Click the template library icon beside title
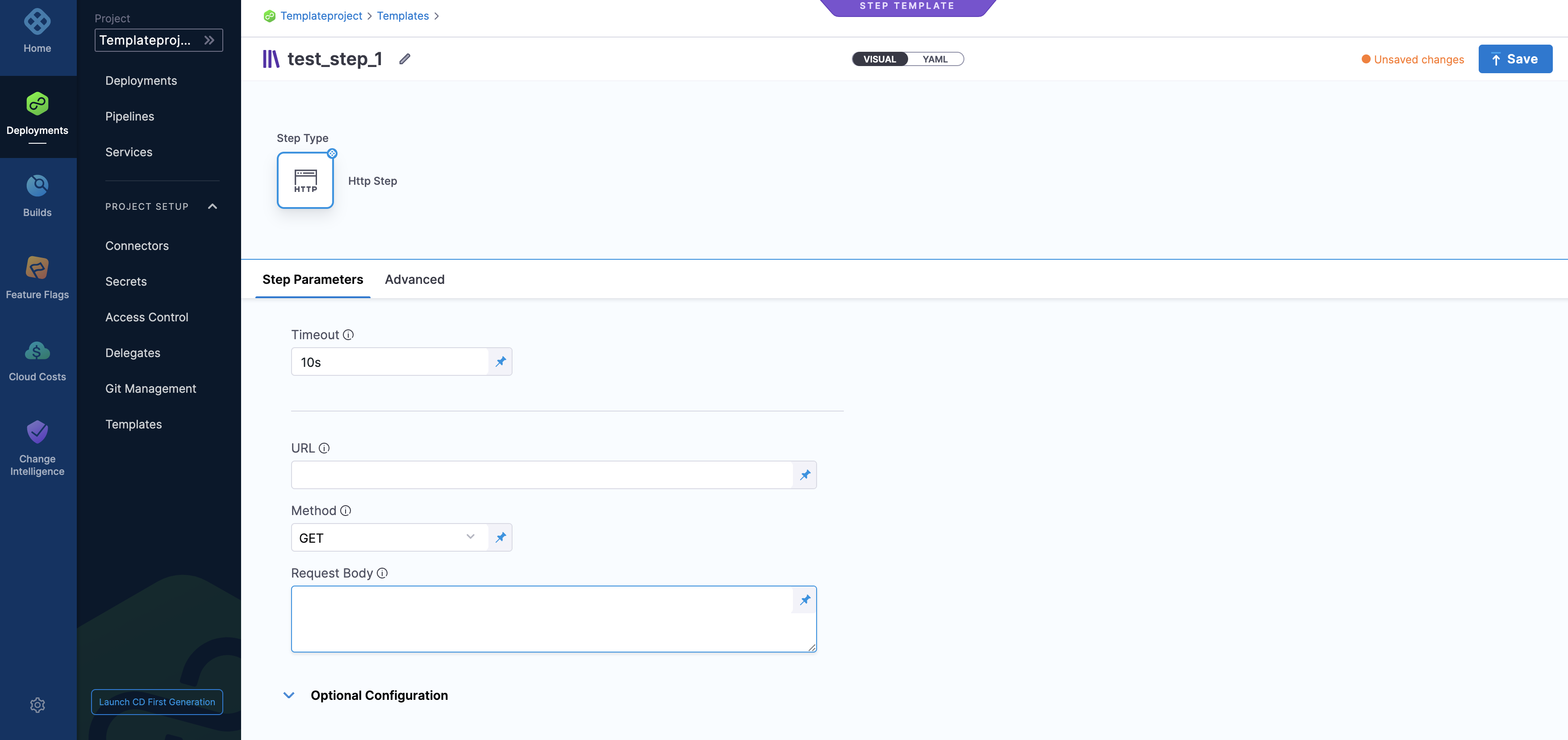Viewport: 1568px width, 740px height. [271, 59]
